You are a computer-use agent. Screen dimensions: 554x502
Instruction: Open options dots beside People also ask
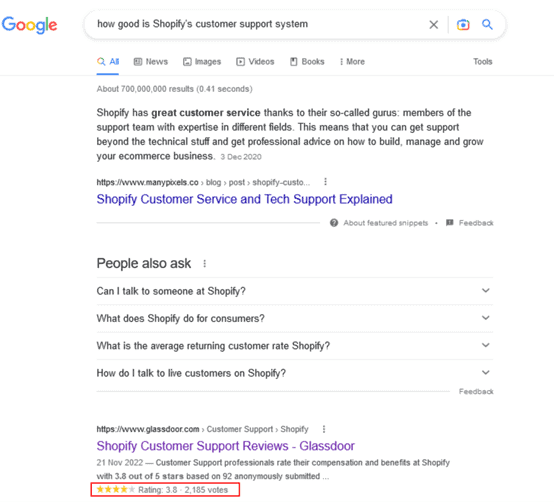pos(205,264)
